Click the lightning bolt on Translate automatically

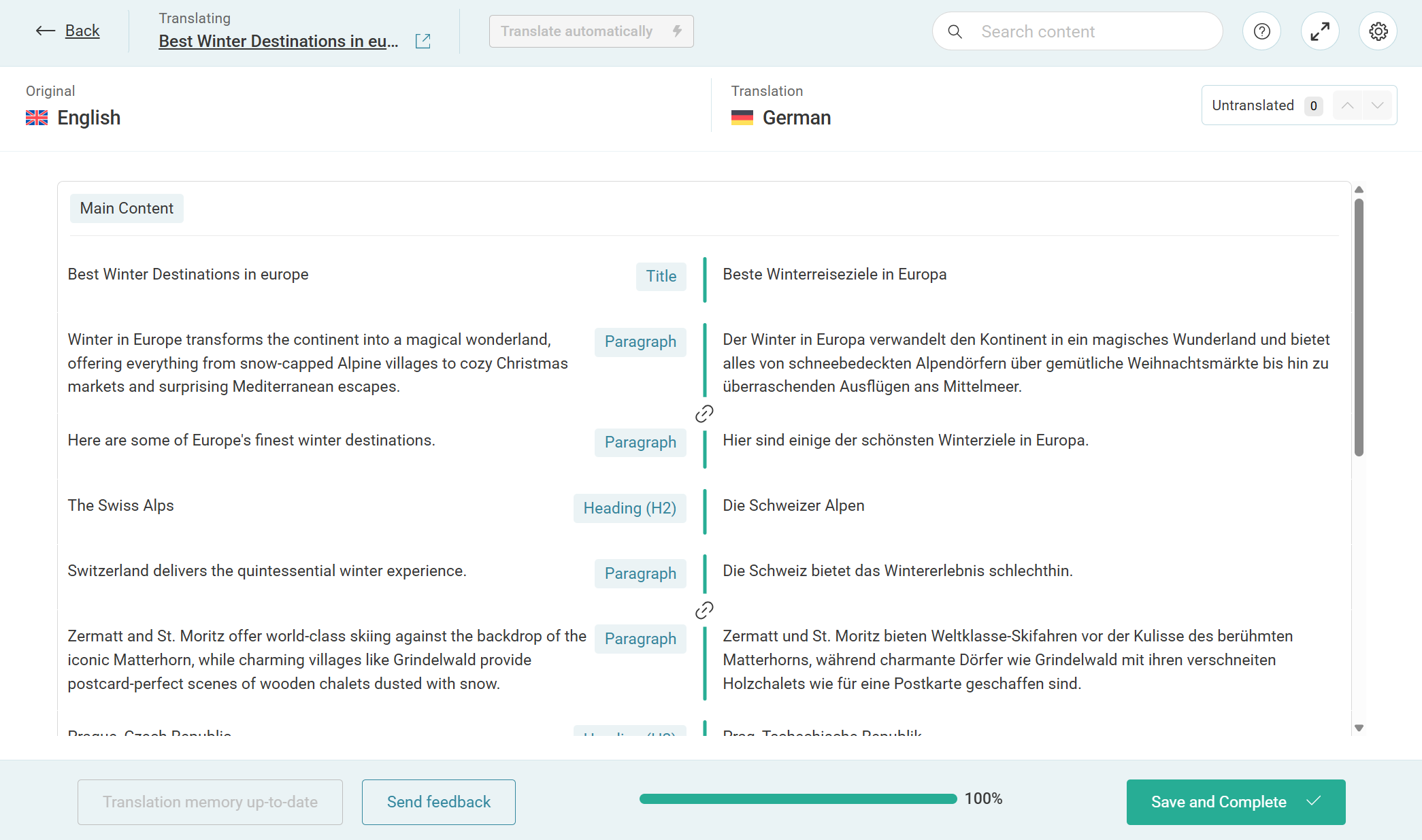[x=677, y=31]
